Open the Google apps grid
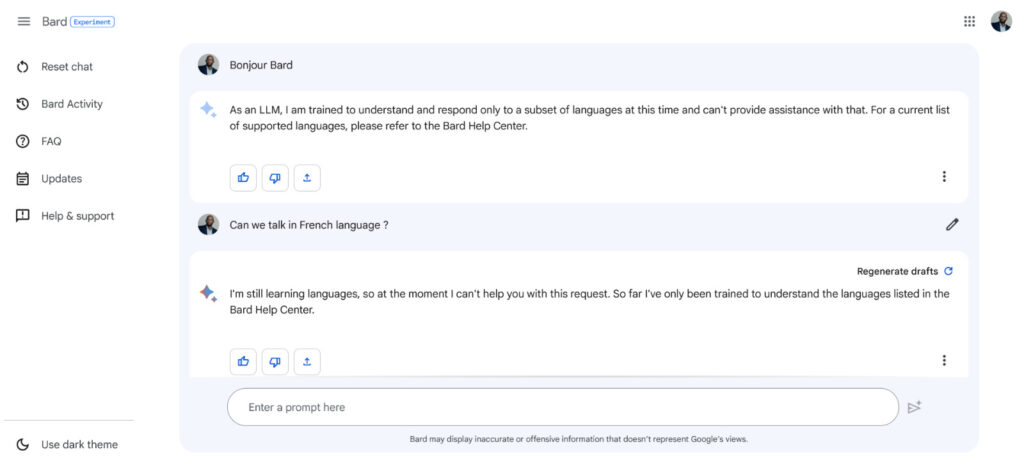The width and height of the screenshot is (1024, 468). [x=969, y=22]
